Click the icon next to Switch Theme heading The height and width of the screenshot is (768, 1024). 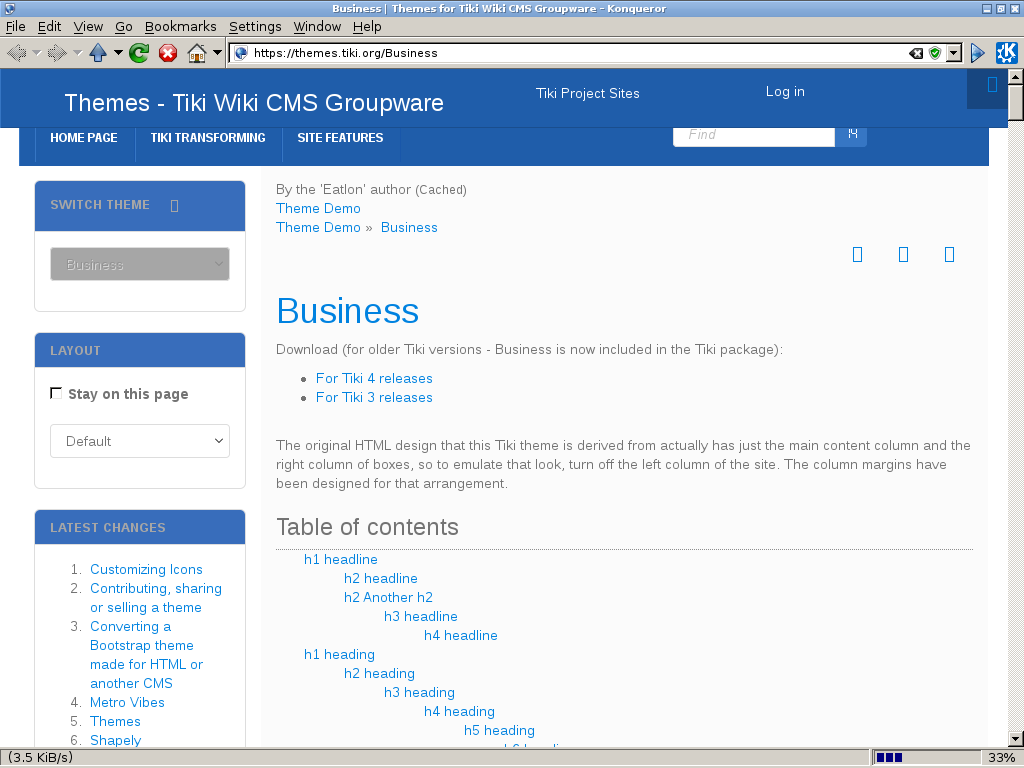(174, 206)
